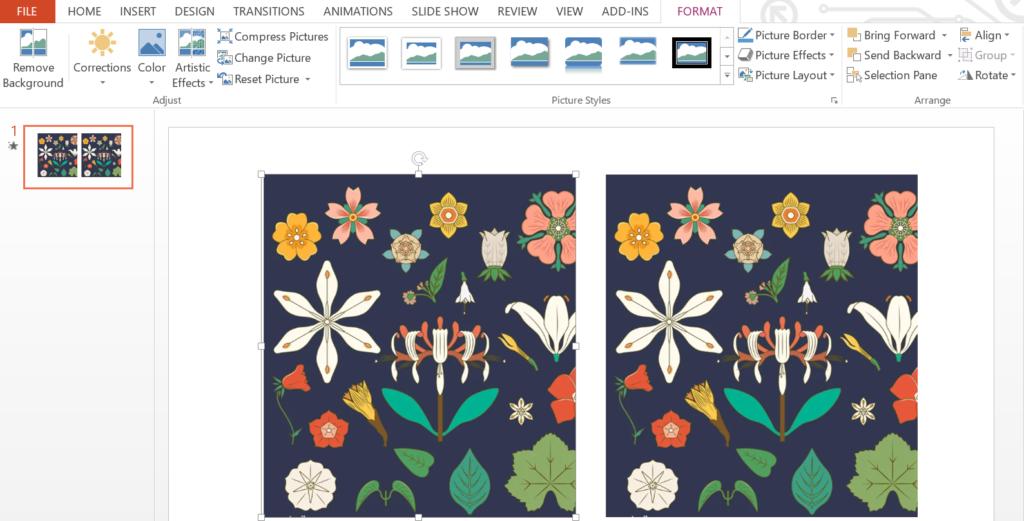Expand the Bring Forward dropdown arrow

coord(944,35)
